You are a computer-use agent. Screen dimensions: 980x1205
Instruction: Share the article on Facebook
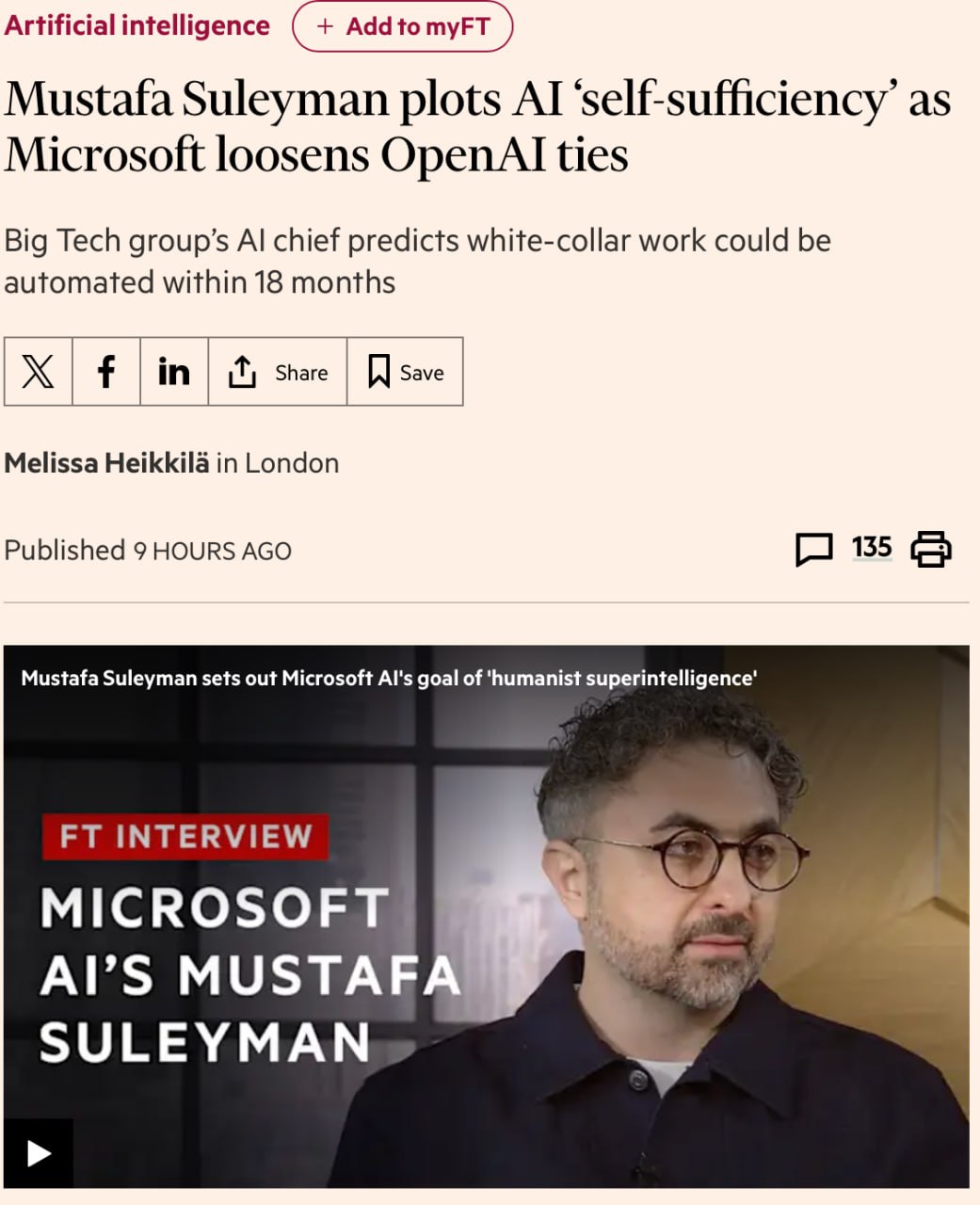point(106,372)
